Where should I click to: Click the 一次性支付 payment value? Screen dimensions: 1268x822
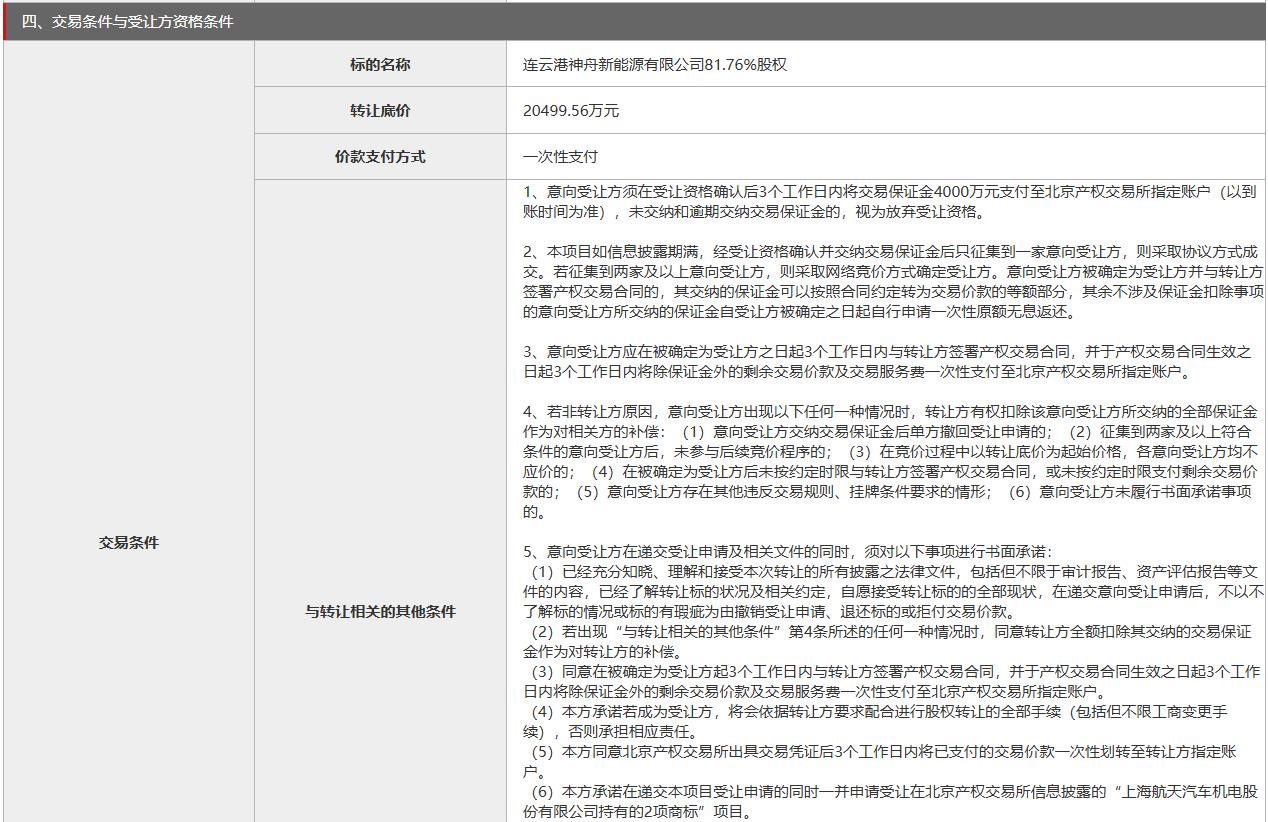coord(560,157)
